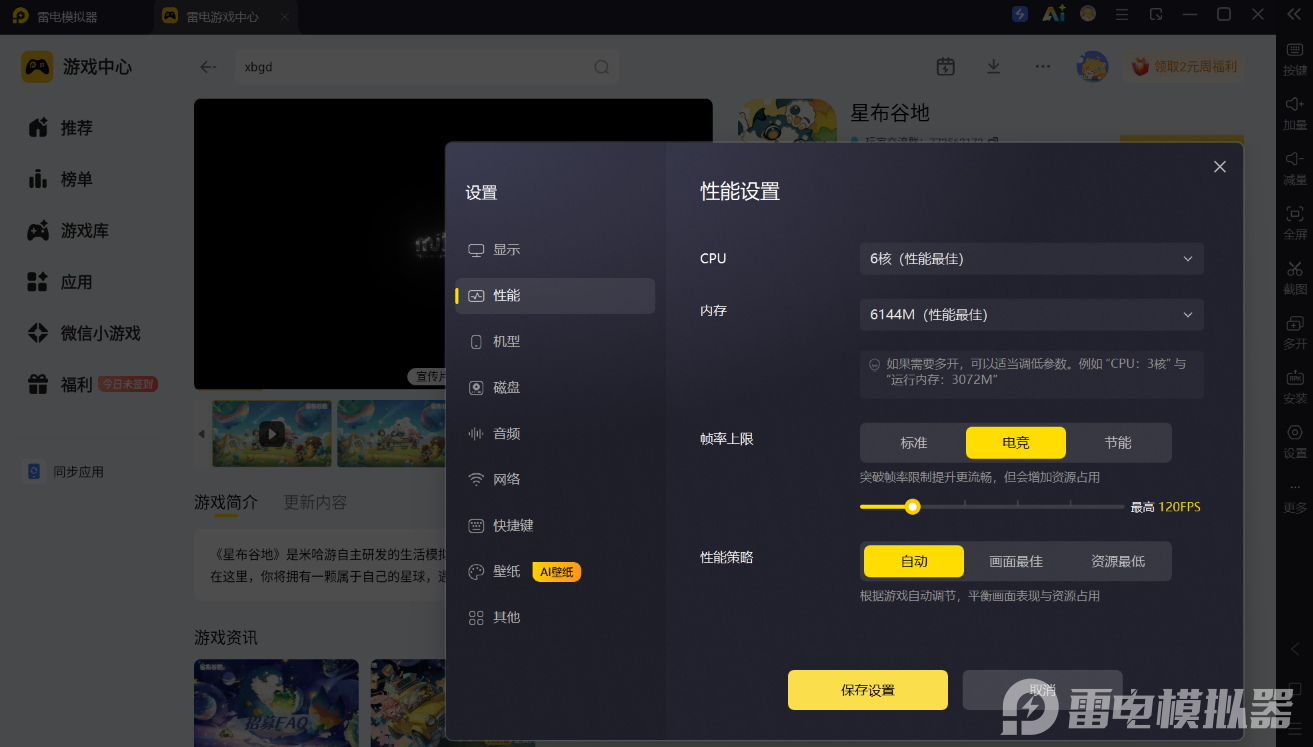Expand the CPU 6核 dropdown
Screen dimensions: 1313x747
(x=1032, y=258)
